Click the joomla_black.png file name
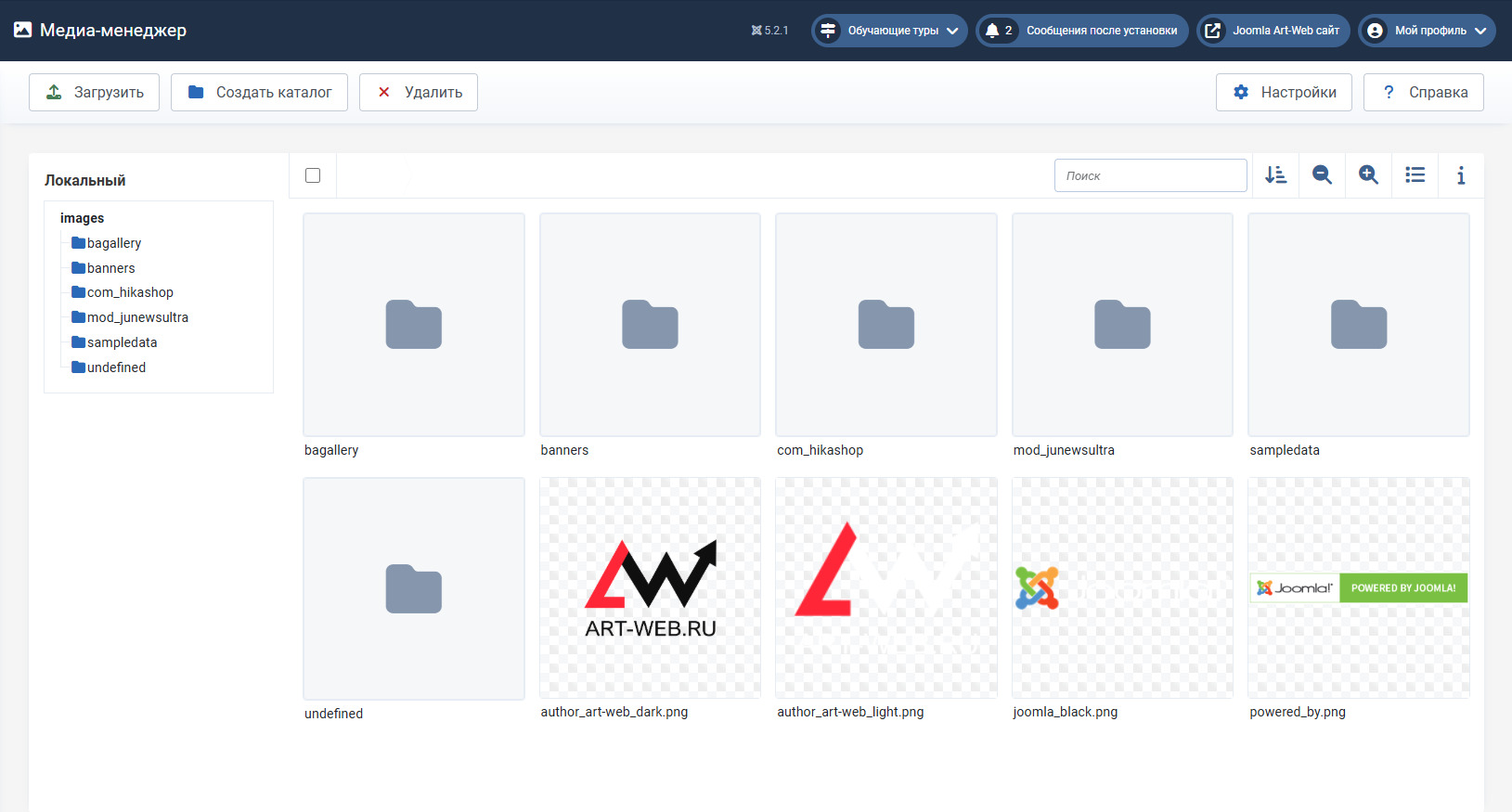Screen dimensions: 1512x812 [x=1066, y=712]
